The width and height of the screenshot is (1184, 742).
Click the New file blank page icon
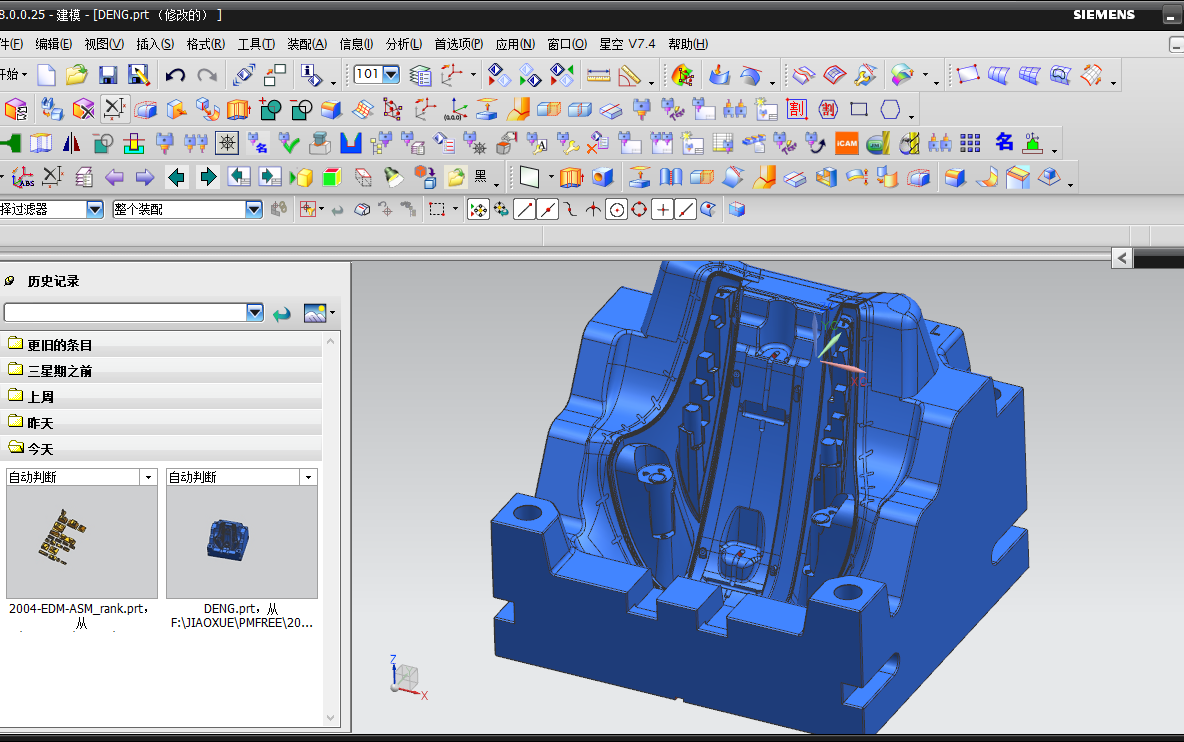pyautogui.click(x=47, y=75)
